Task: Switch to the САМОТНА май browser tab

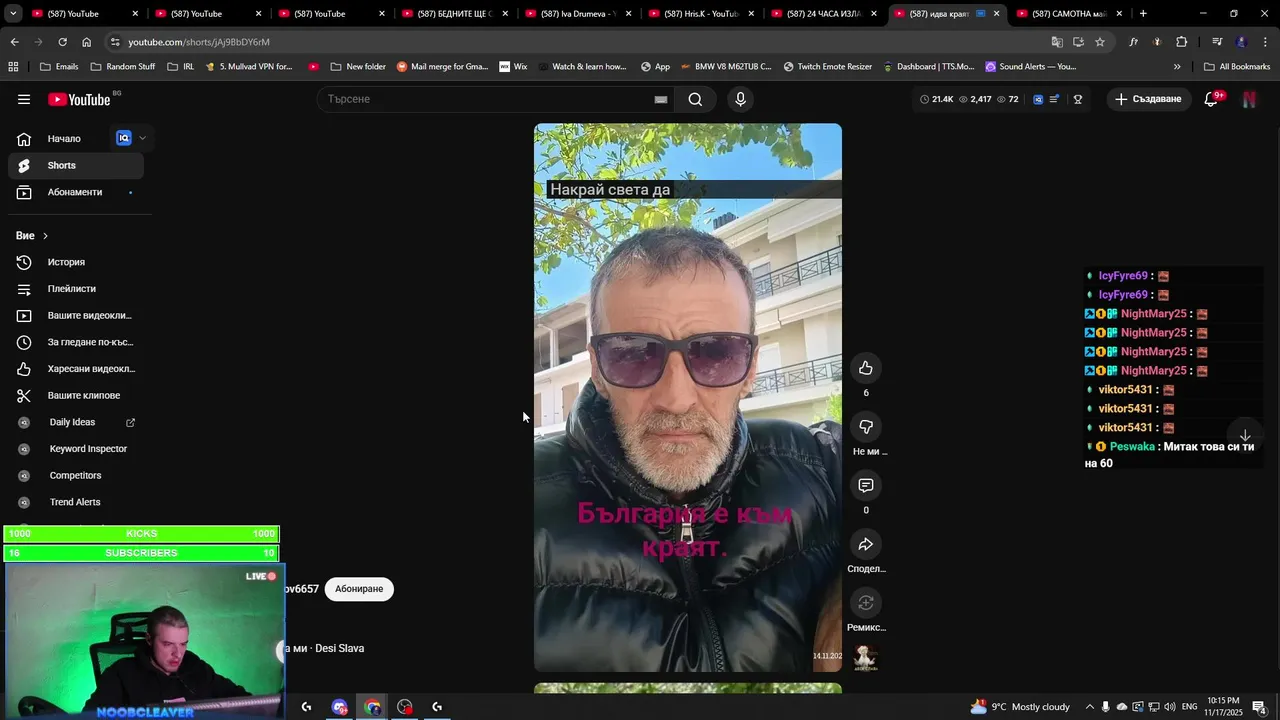Action: [x=1069, y=14]
